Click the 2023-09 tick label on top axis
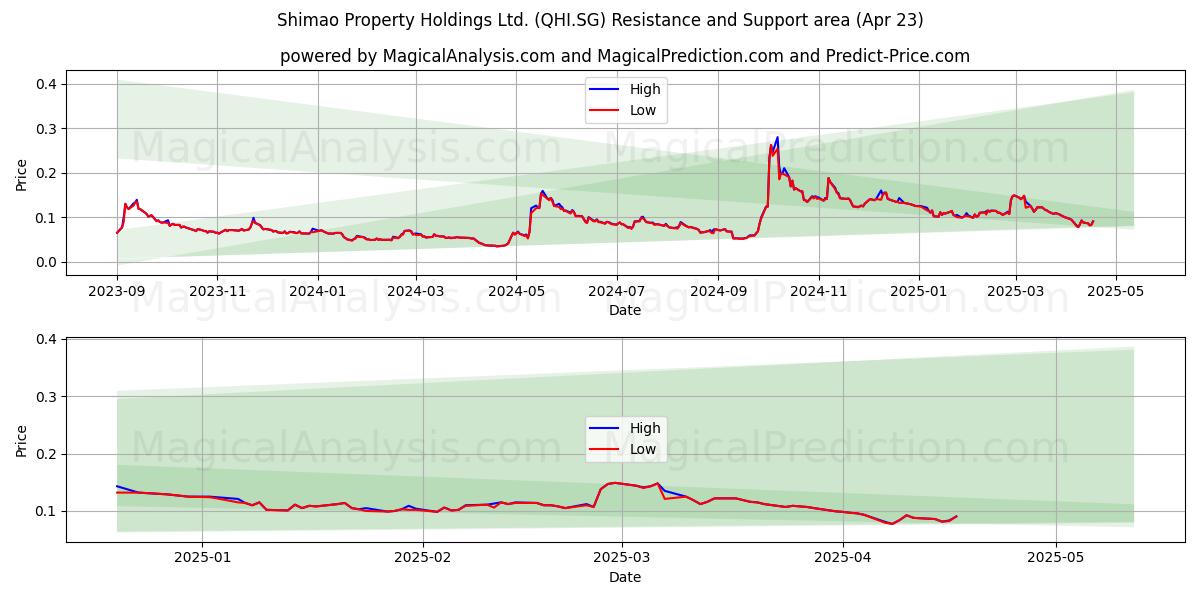 pyautogui.click(x=117, y=291)
